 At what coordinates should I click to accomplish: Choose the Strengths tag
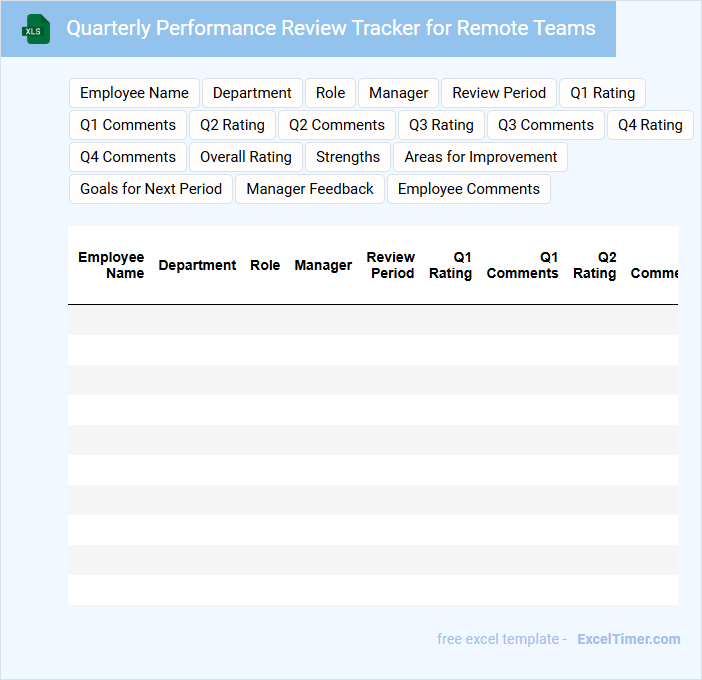(x=348, y=157)
